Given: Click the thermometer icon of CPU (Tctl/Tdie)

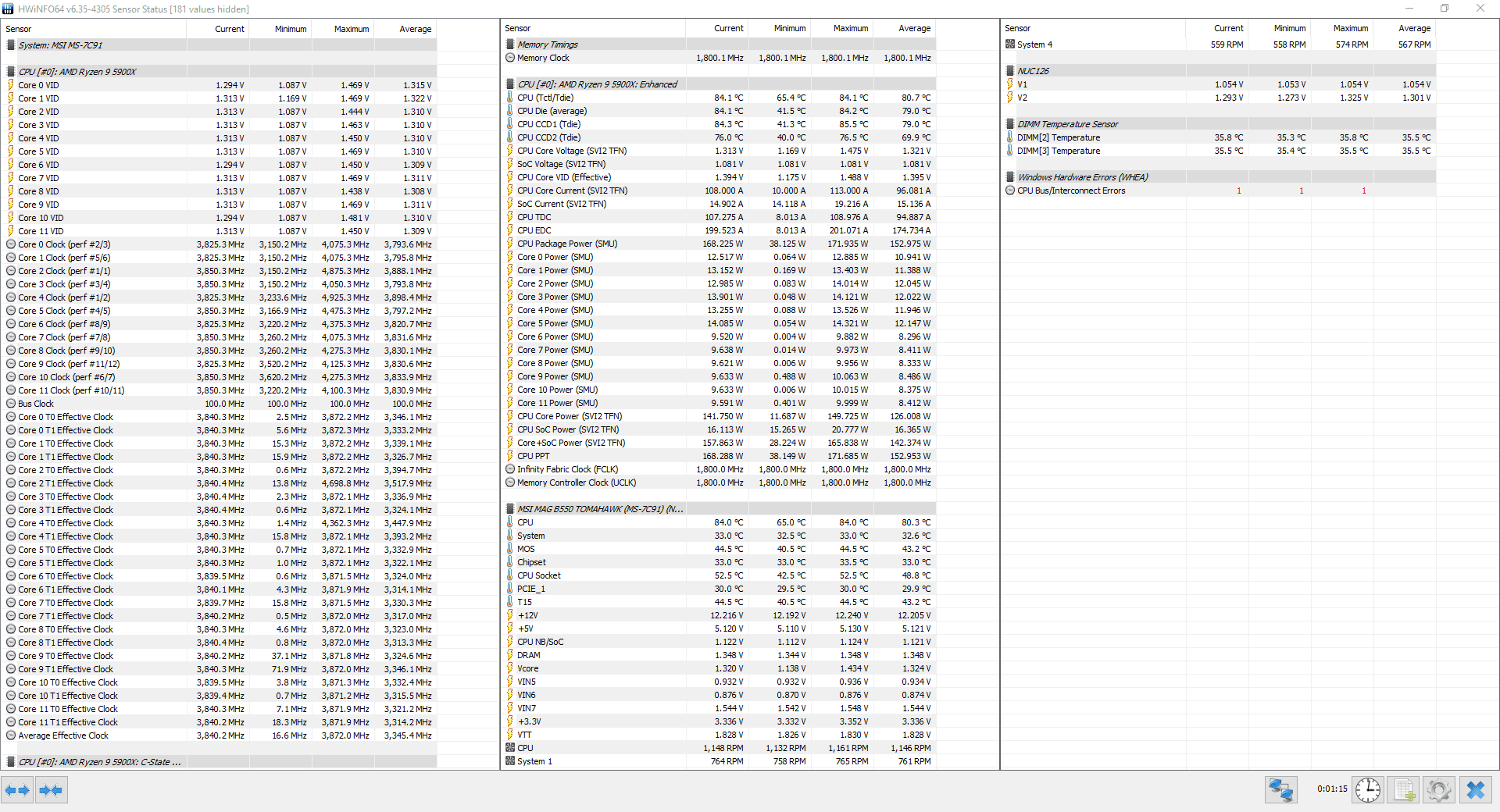Looking at the screenshot, I should 510,98.
